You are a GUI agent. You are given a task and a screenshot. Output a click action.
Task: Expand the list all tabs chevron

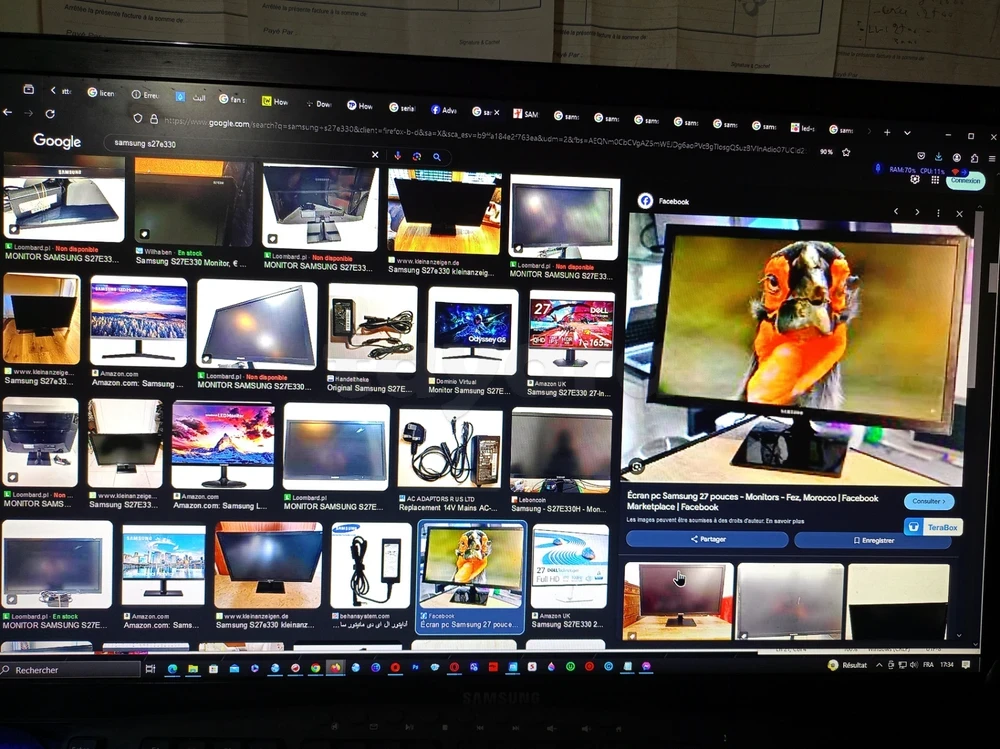(908, 133)
